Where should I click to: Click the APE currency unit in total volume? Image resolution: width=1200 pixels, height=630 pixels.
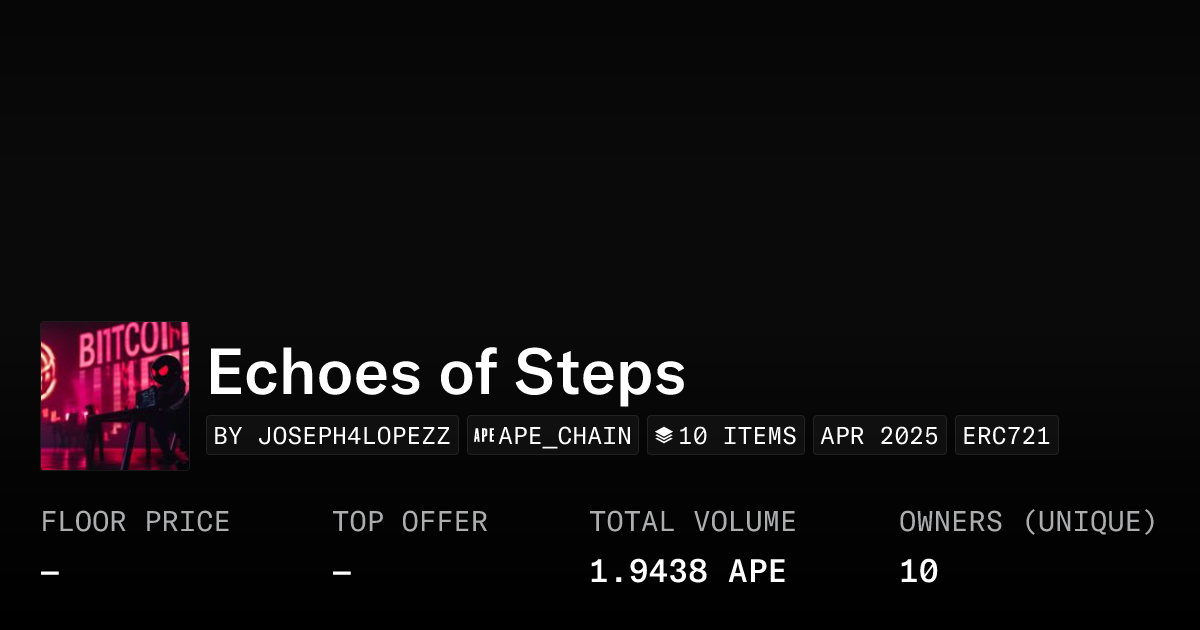click(x=757, y=572)
